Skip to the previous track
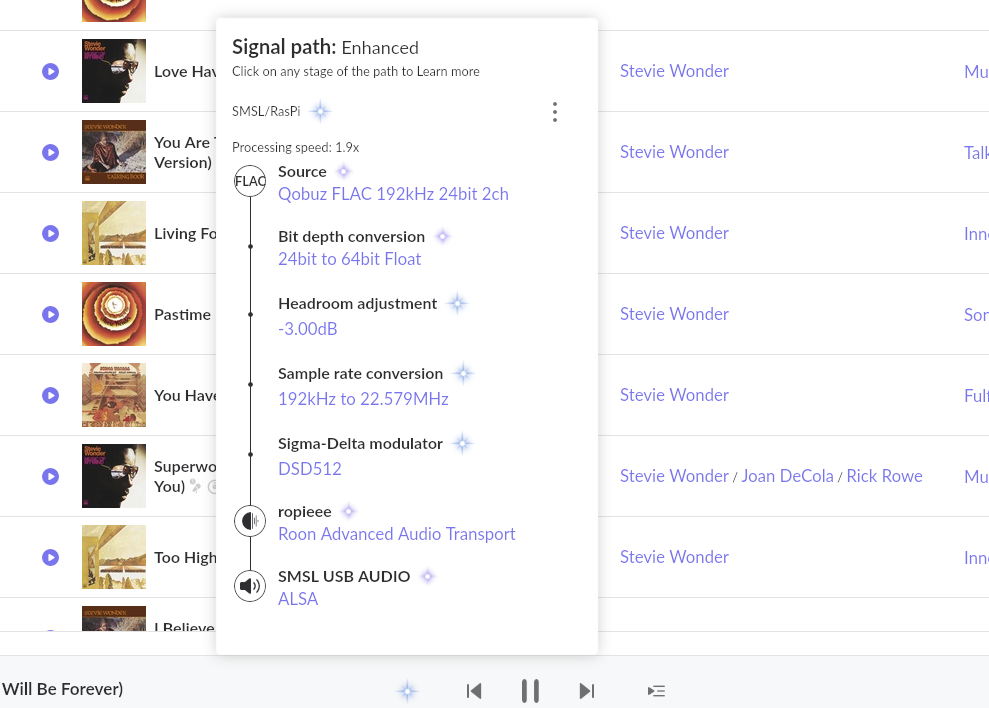Screen dimensions: 989x708 tap(474, 691)
